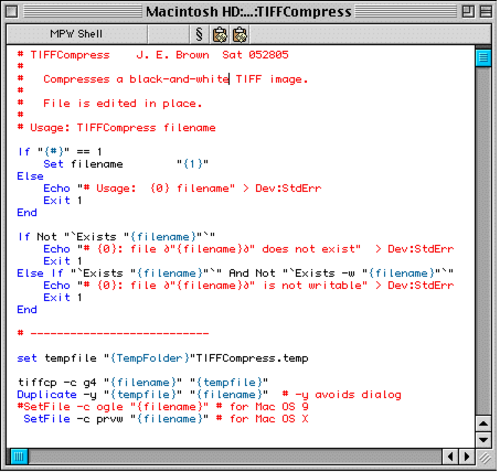Click the Macintosh HD:...:TIFFCompress title text
The width and height of the screenshot is (500, 472).
pos(249,12)
